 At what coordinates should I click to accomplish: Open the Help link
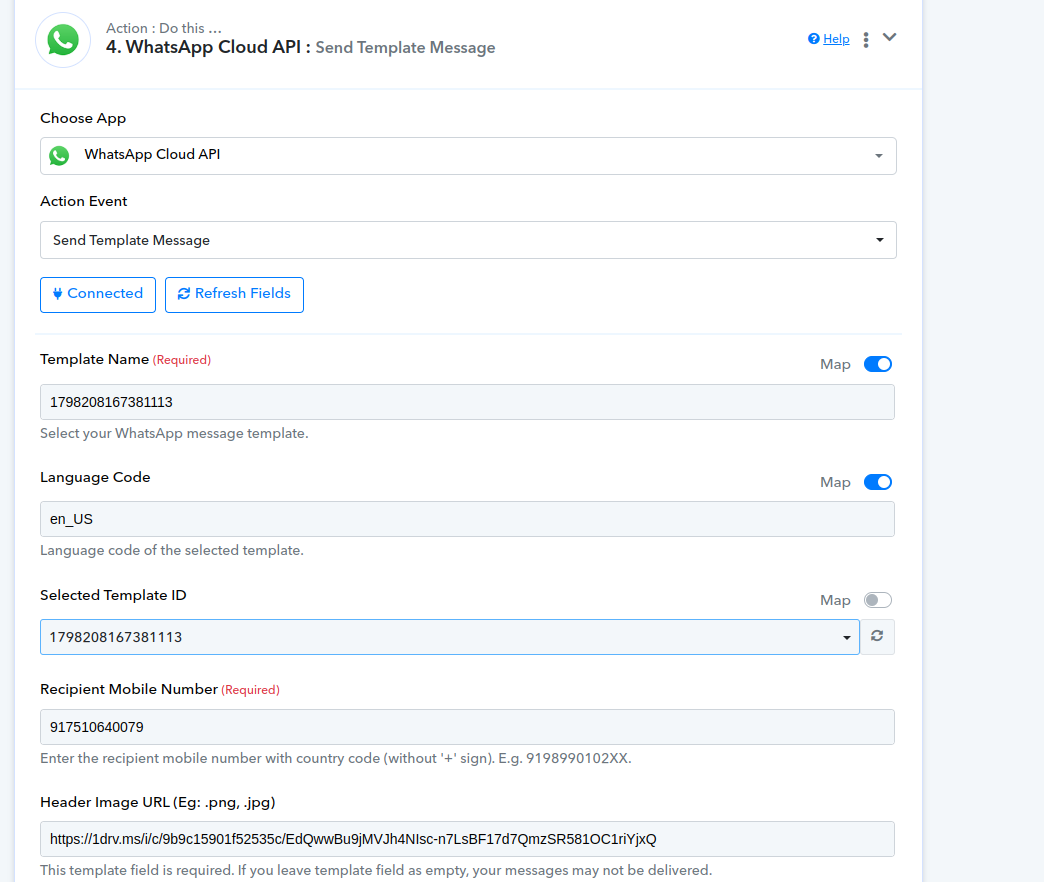[x=836, y=39]
